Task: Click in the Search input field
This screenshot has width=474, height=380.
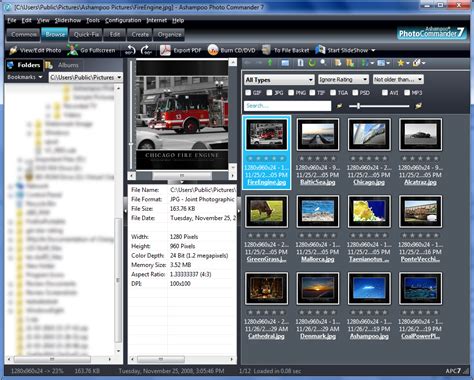Action: [287, 106]
